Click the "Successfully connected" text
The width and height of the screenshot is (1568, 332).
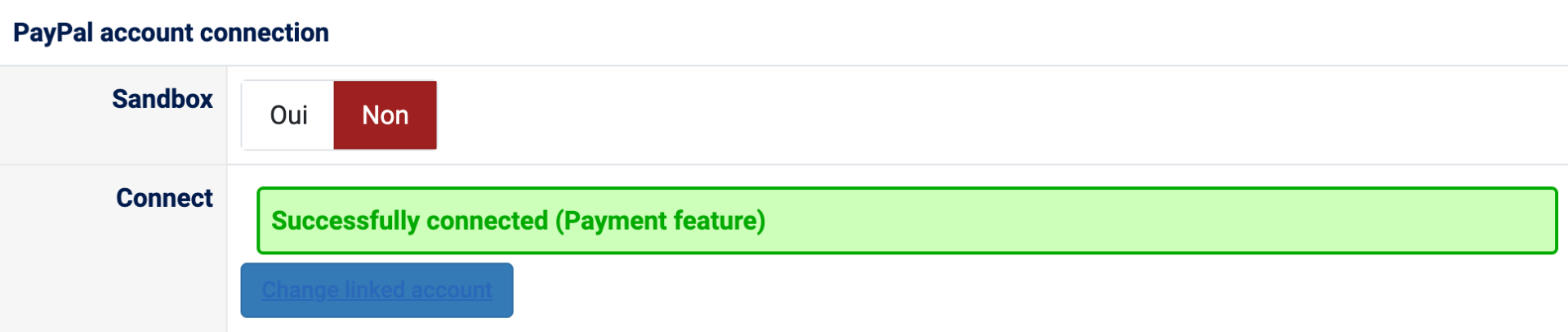pyautogui.click(x=409, y=221)
